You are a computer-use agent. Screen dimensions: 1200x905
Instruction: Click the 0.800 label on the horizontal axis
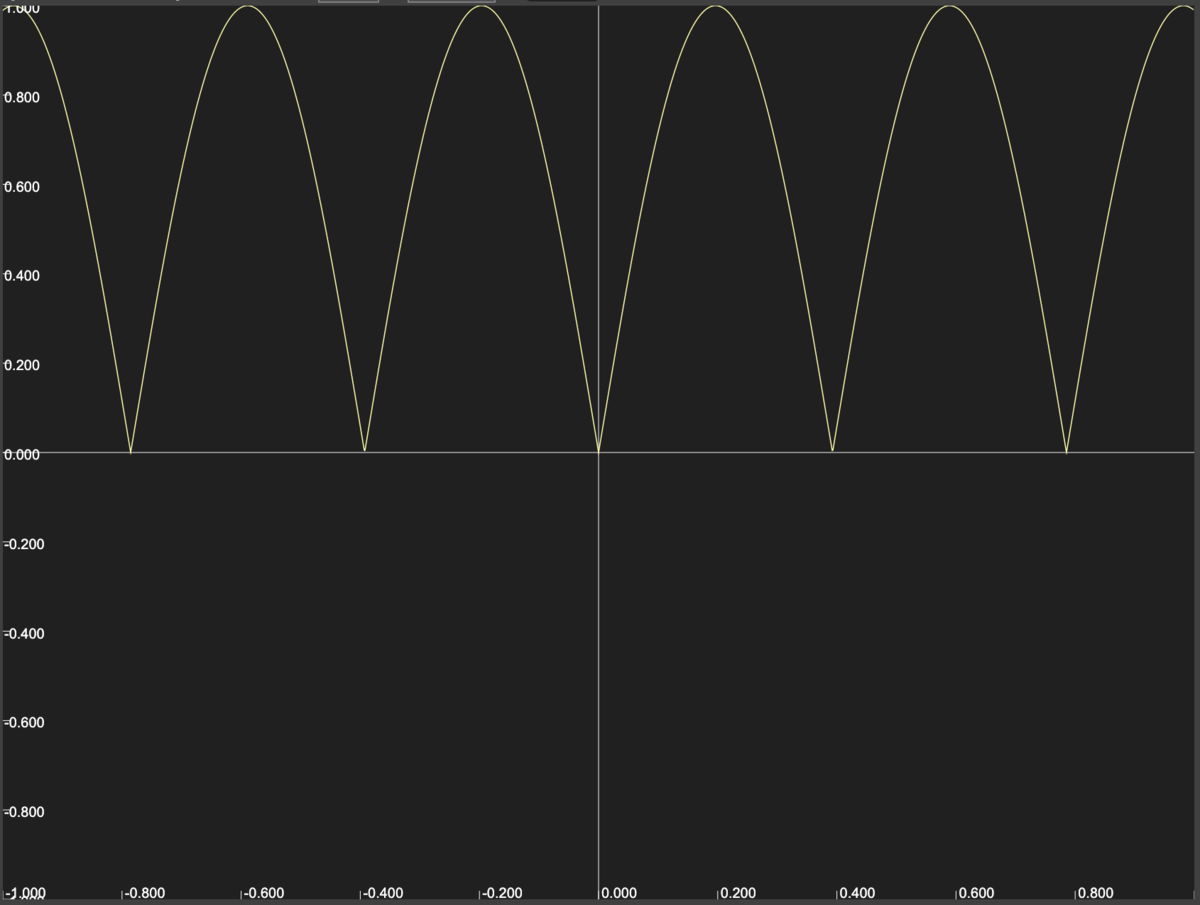tap(1095, 893)
